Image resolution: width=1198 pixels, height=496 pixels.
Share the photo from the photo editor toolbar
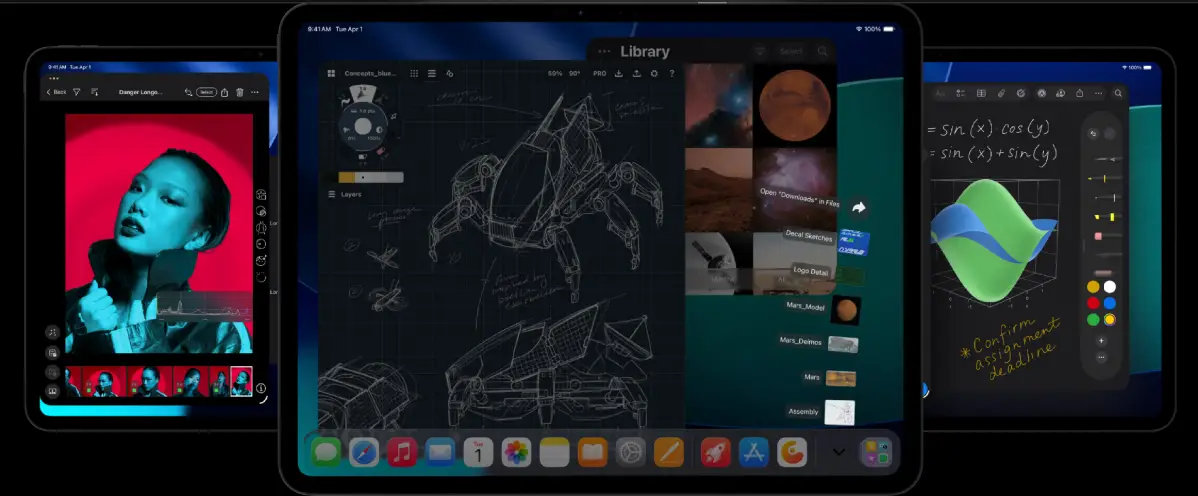225,92
